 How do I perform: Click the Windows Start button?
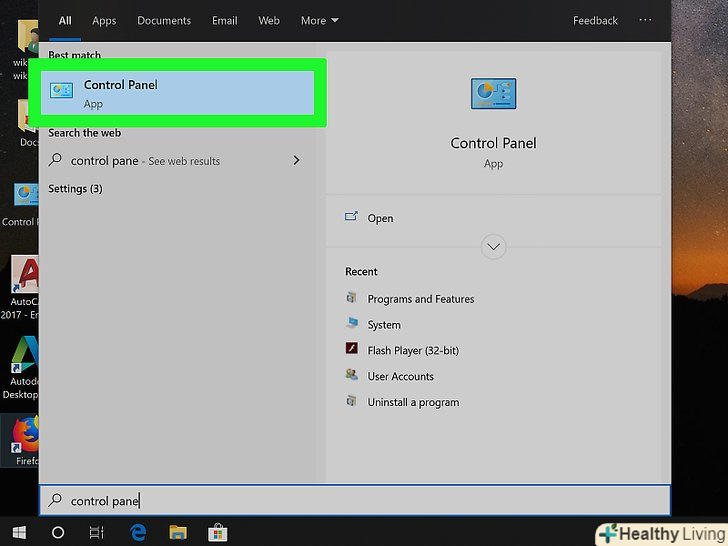(18, 532)
